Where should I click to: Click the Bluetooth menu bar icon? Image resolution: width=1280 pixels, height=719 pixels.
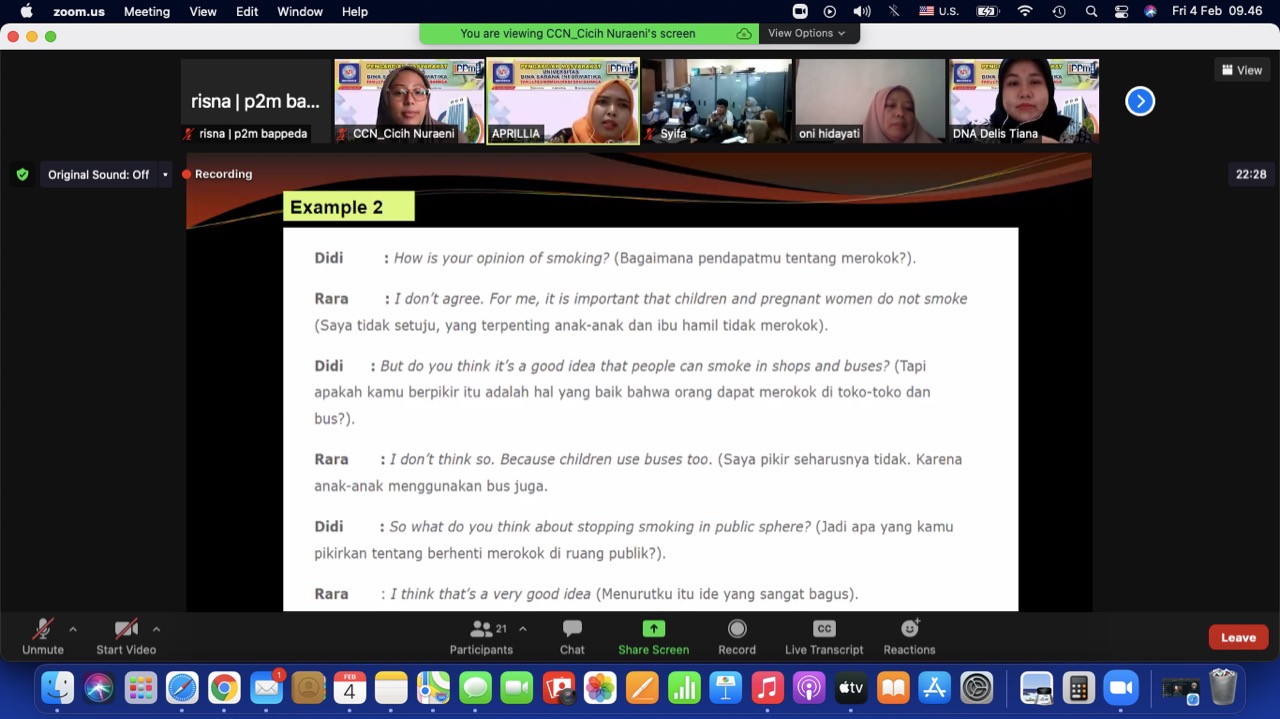click(894, 11)
